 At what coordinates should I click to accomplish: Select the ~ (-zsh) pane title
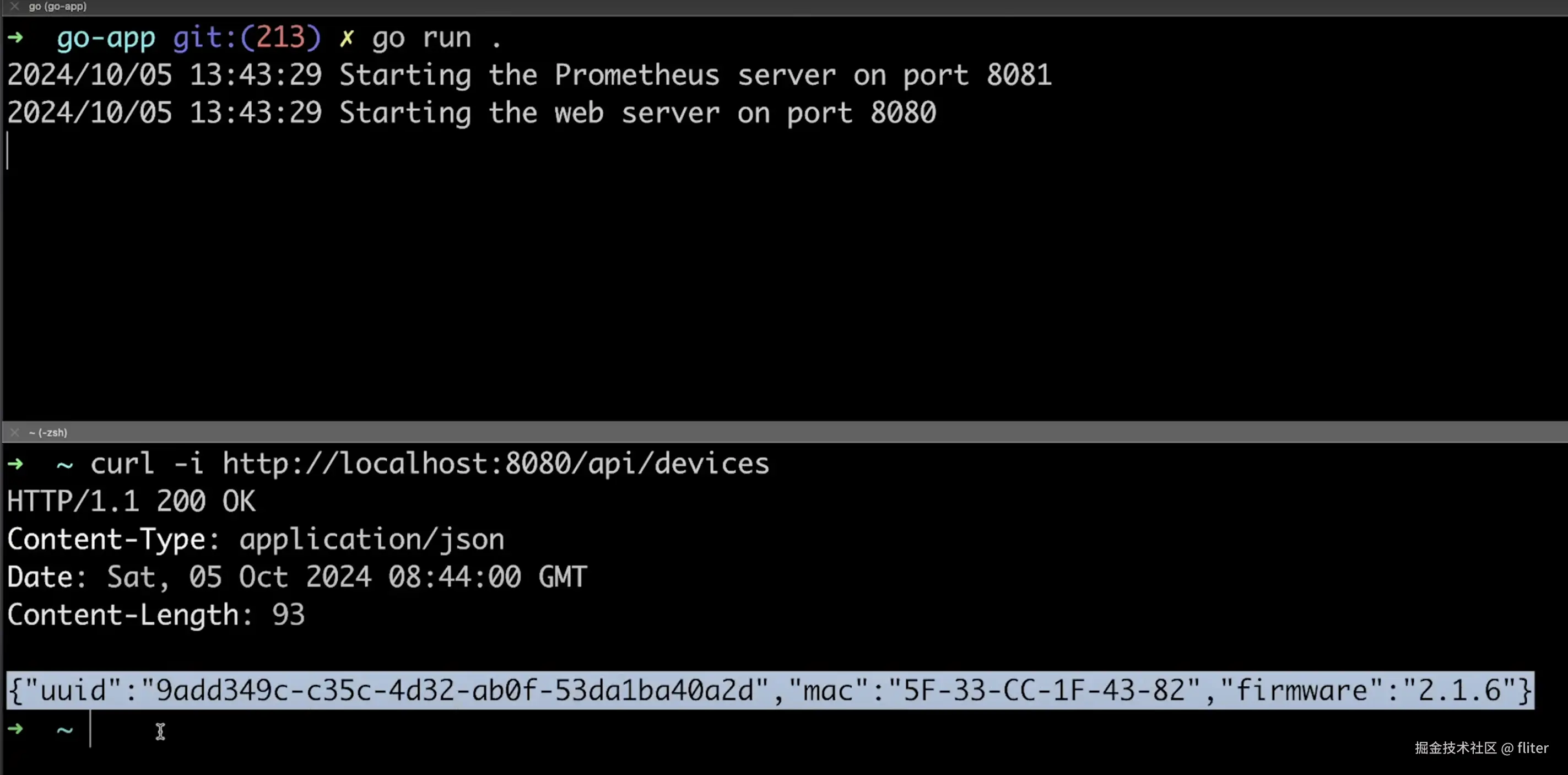pos(48,432)
